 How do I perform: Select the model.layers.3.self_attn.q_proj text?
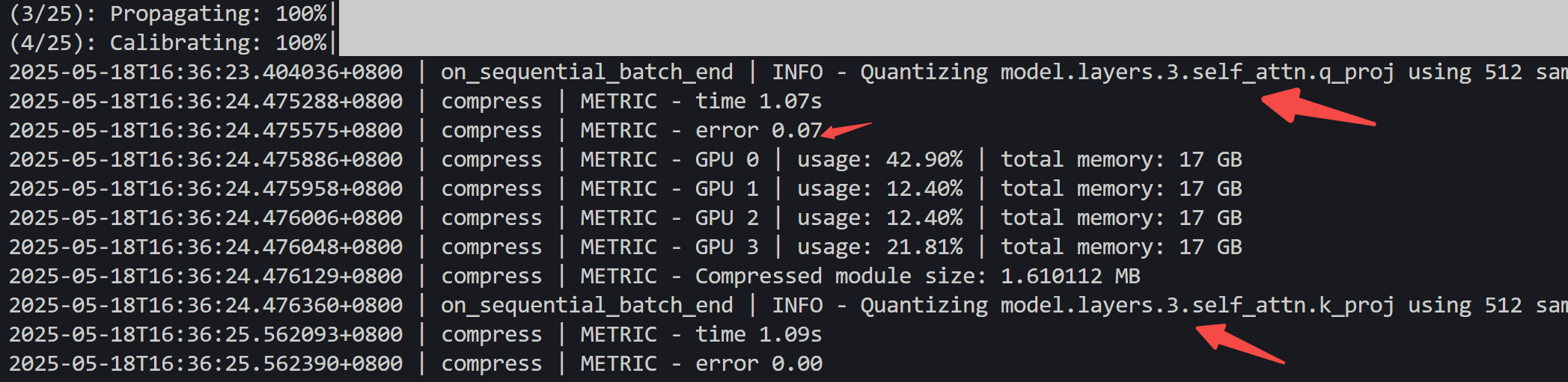(1197, 73)
